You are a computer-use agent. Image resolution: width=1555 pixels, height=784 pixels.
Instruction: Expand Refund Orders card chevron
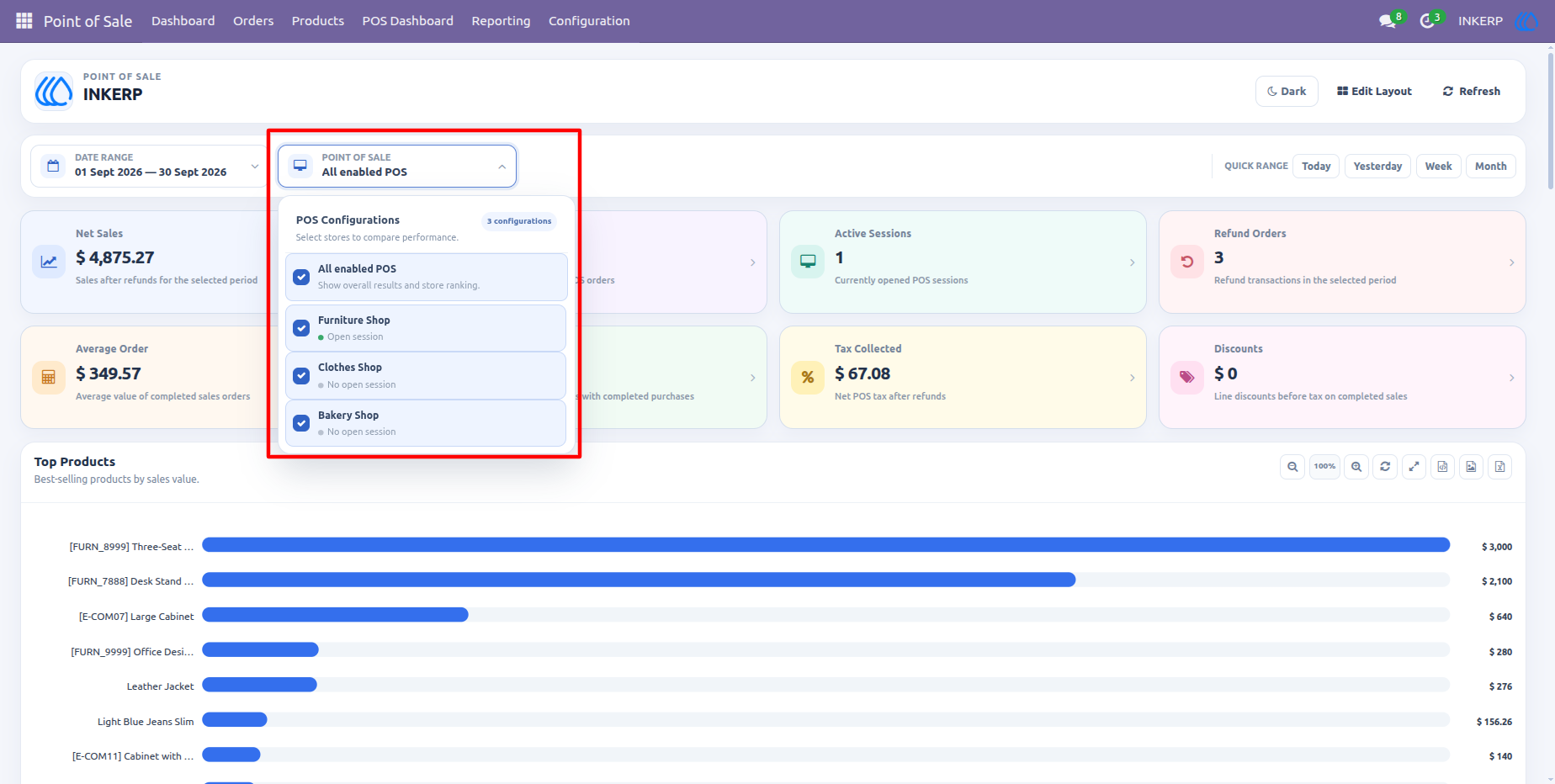click(1512, 262)
